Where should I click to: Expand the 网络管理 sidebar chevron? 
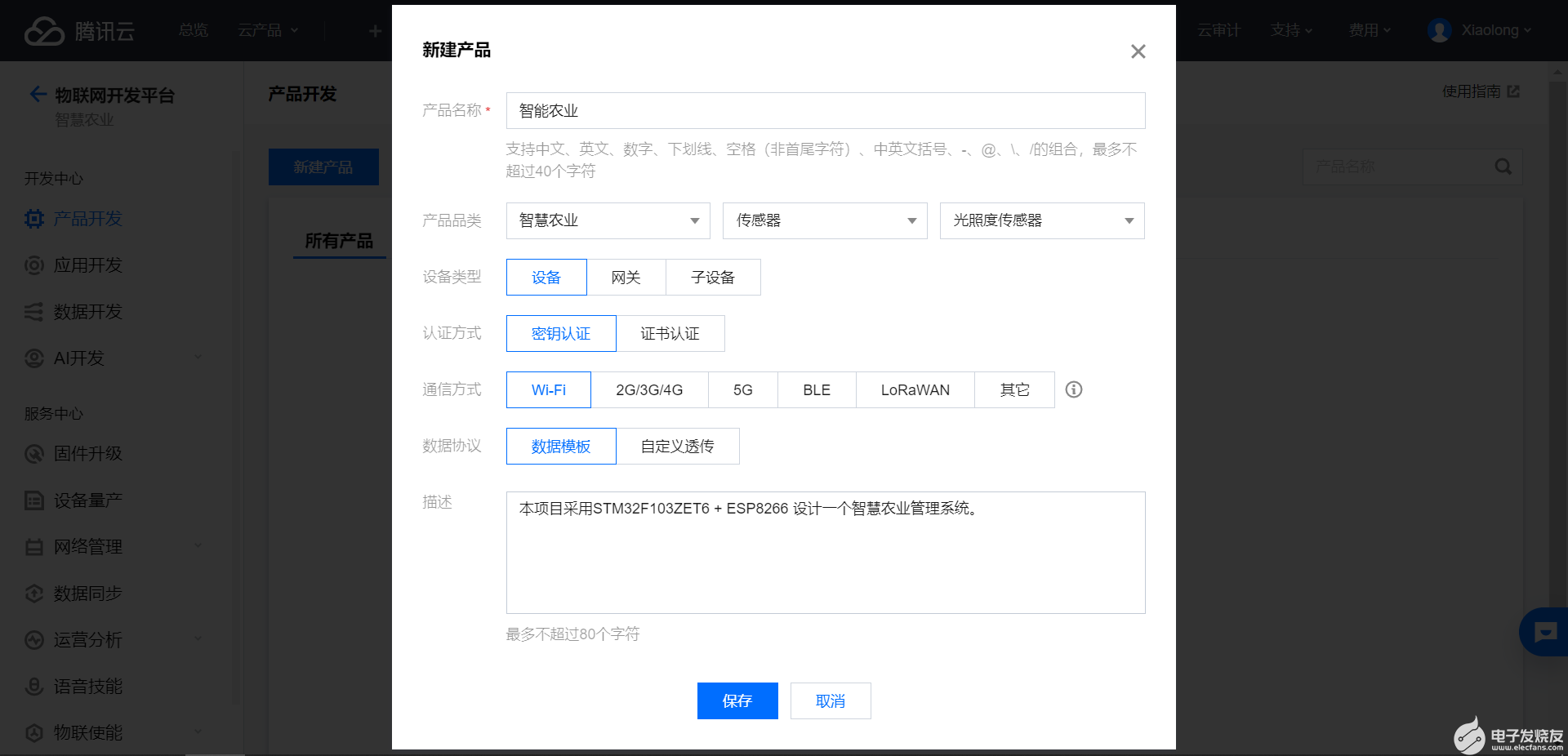(198, 545)
